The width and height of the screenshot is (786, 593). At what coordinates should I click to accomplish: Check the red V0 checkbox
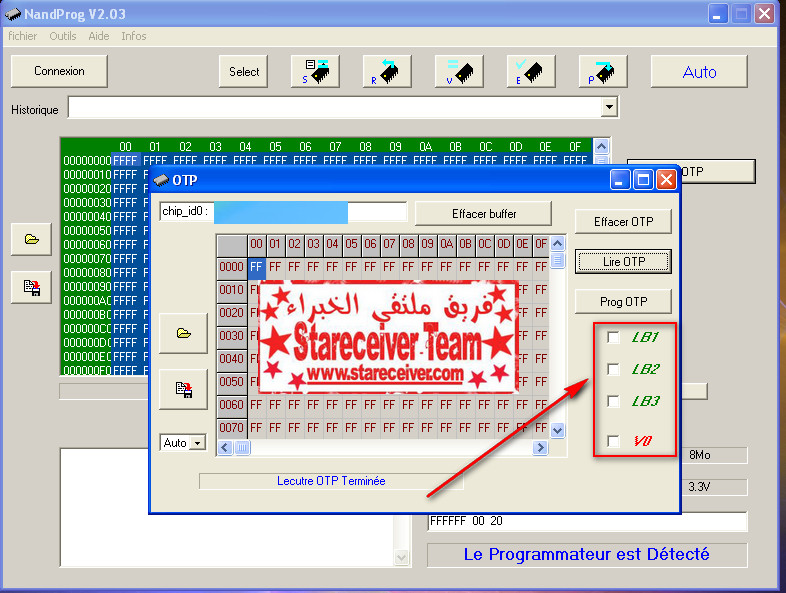click(x=613, y=441)
